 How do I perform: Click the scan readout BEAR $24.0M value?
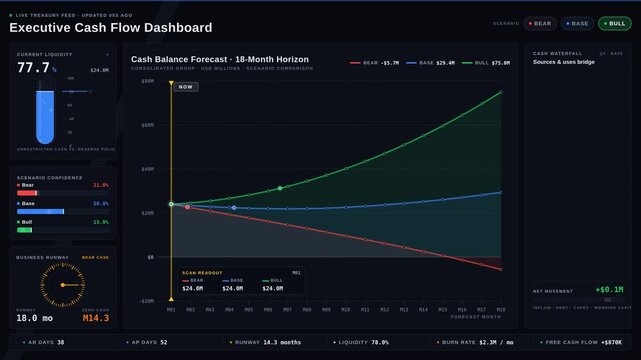click(x=193, y=288)
